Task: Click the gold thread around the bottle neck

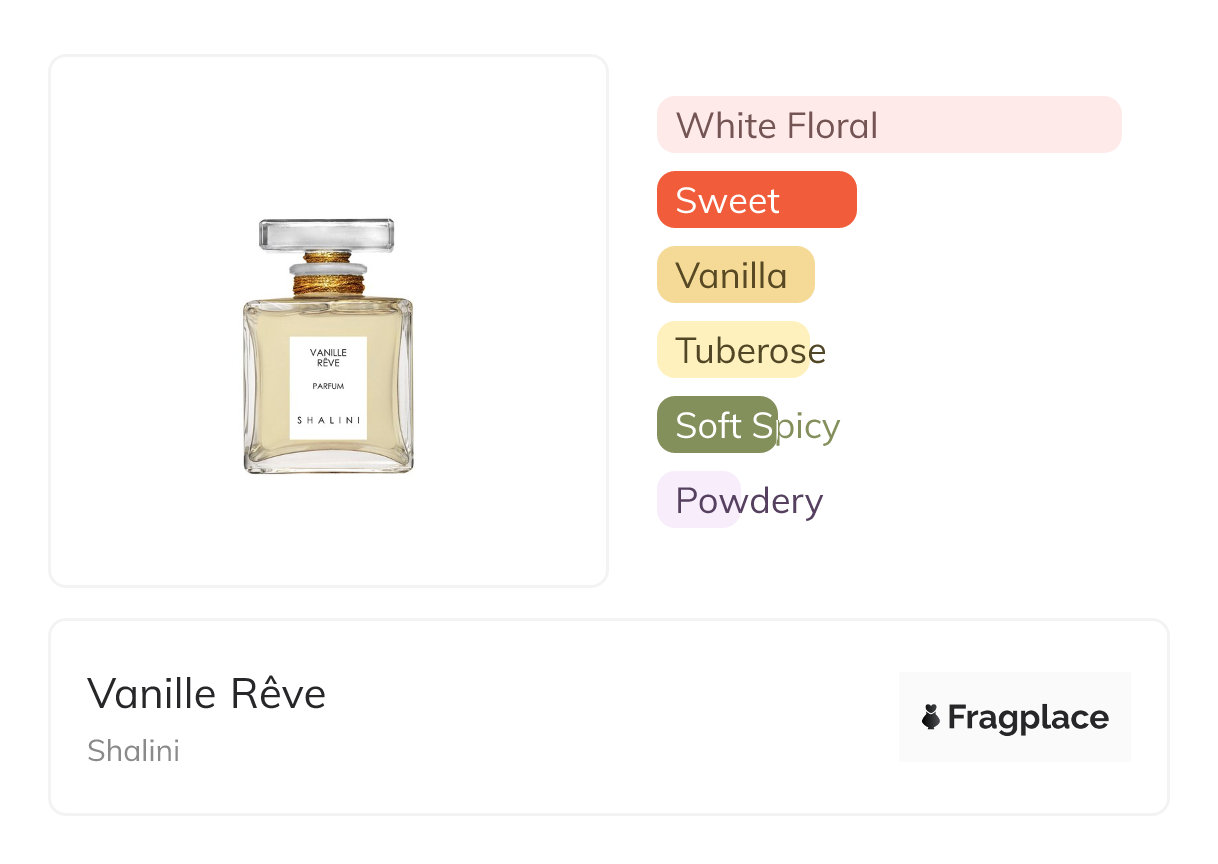Action: click(x=328, y=273)
